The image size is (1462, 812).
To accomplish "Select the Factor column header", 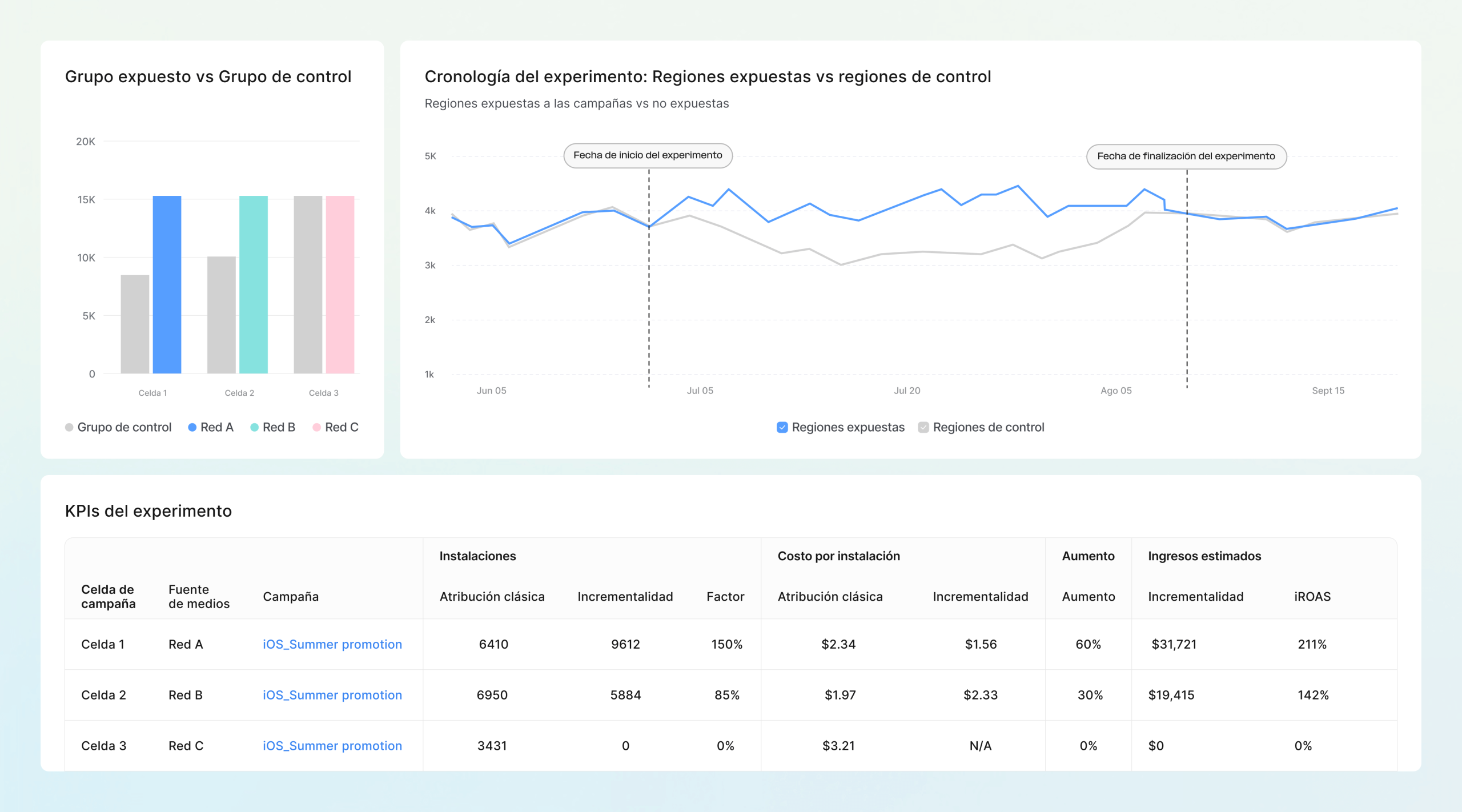I will [725, 596].
